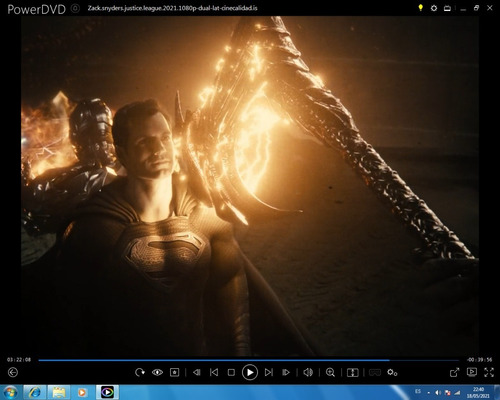Toggle remaining time display -00:39:56
Viewport: 500px width, 400px height.
coord(479,360)
